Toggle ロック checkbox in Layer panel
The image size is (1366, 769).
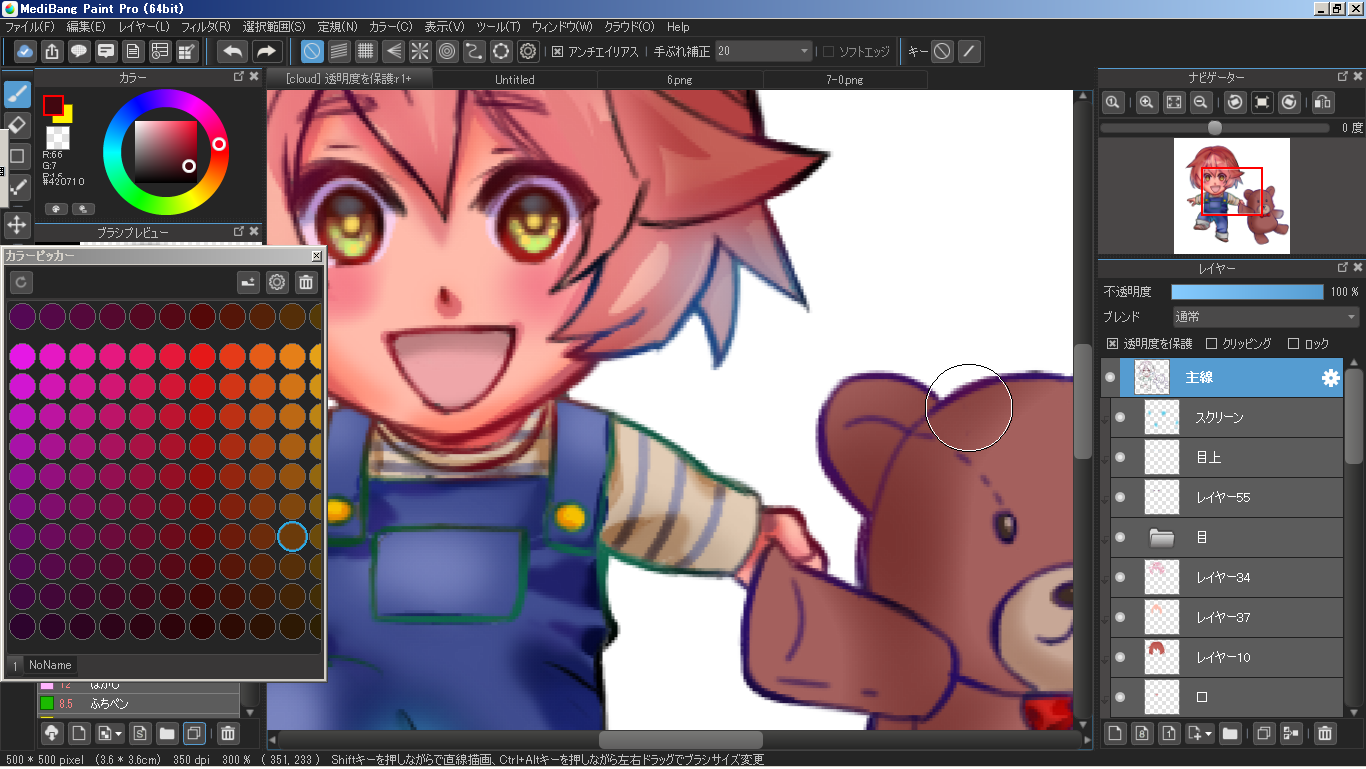click(x=1293, y=343)
